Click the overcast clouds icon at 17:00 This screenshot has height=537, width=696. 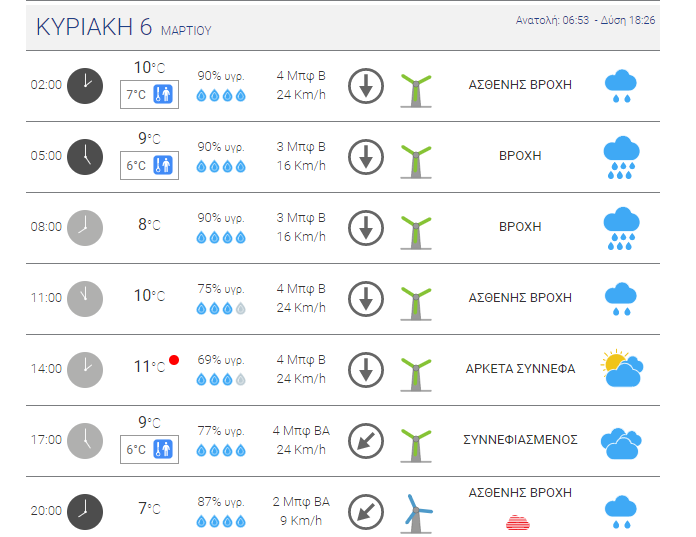pyautogui.click(x=621, y=443)
